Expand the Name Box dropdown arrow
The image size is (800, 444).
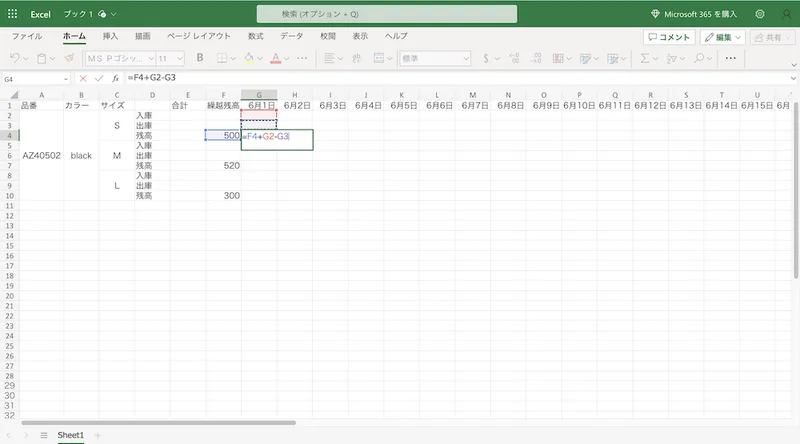click(66, 79)
